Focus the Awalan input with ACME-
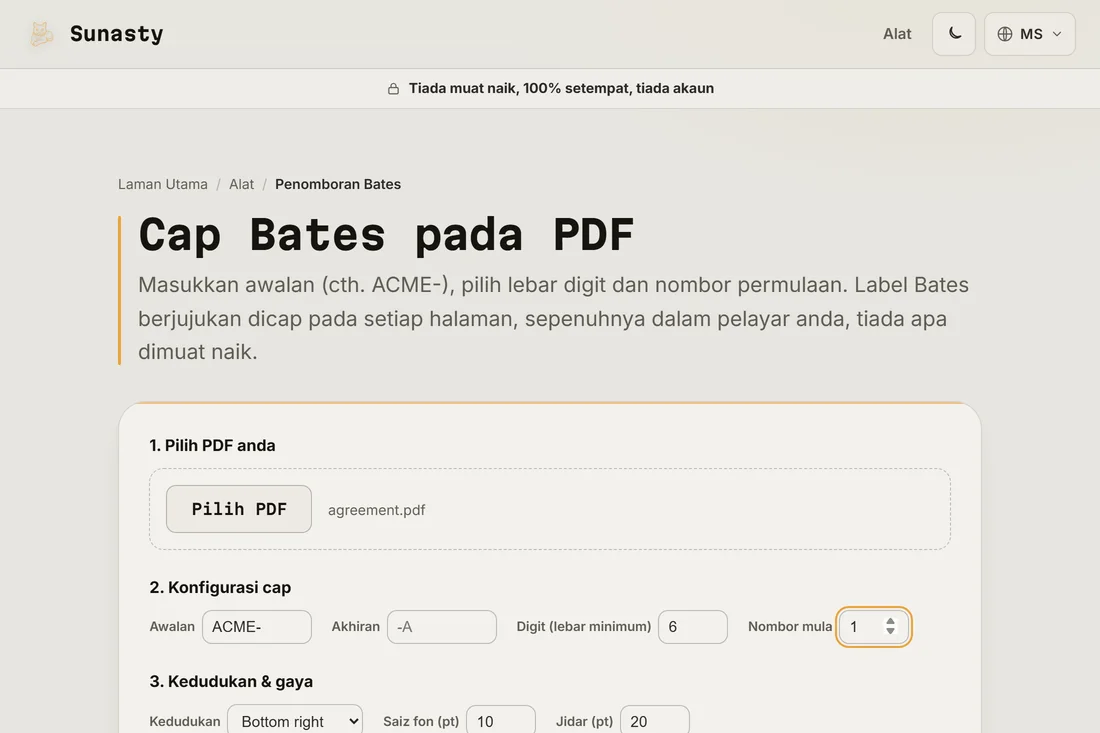This screenshot has height=733, width=1100. click(257, 626)
